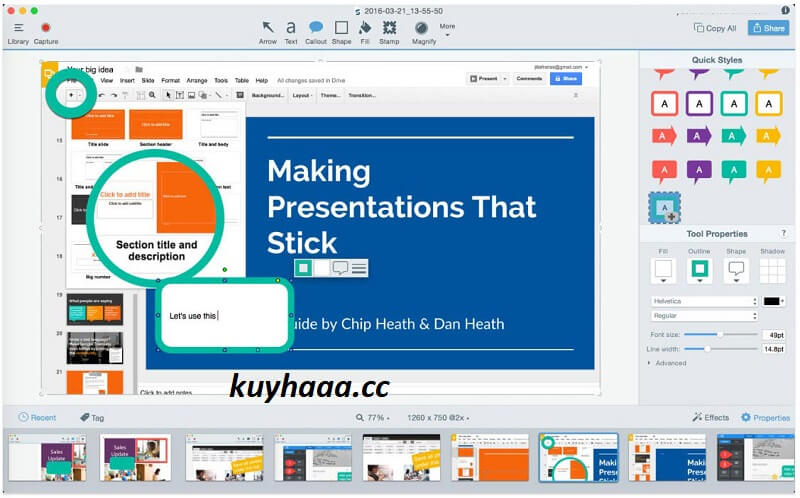
Task: Start a new Capture
Action: 46,33
